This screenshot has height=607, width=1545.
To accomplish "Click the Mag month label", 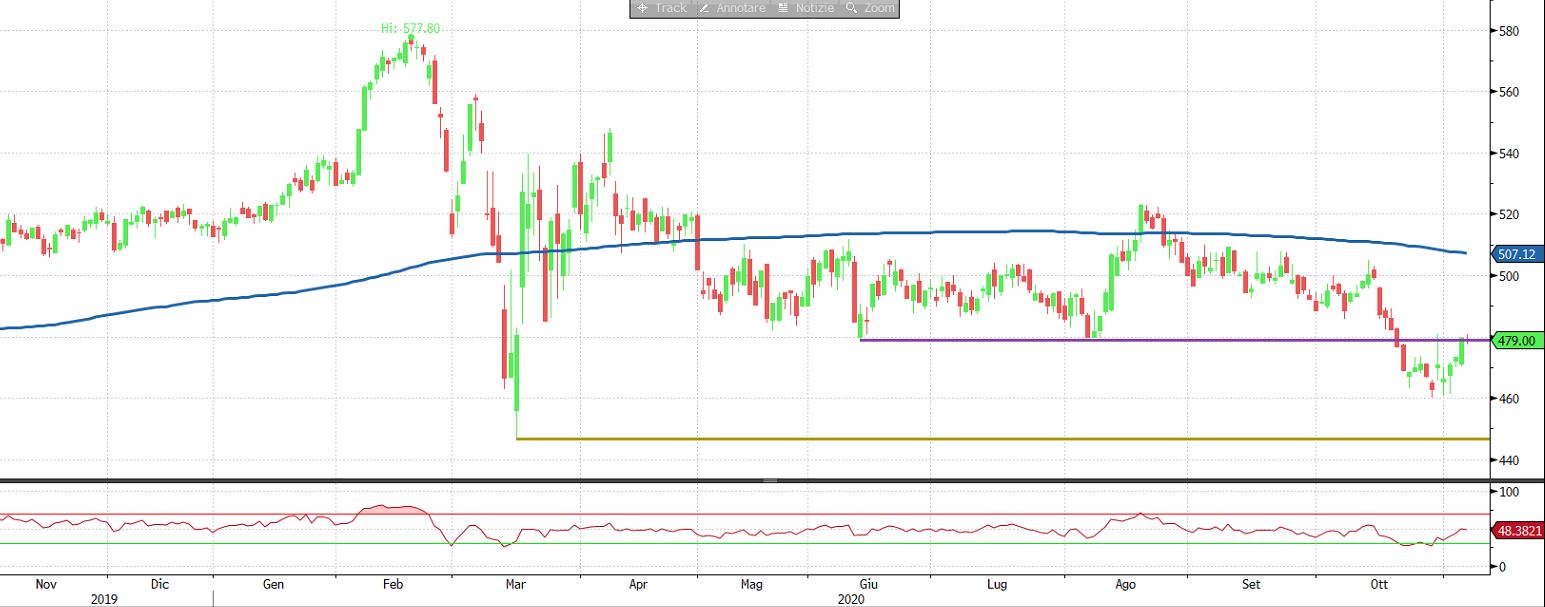I will (x=753, y=583).
